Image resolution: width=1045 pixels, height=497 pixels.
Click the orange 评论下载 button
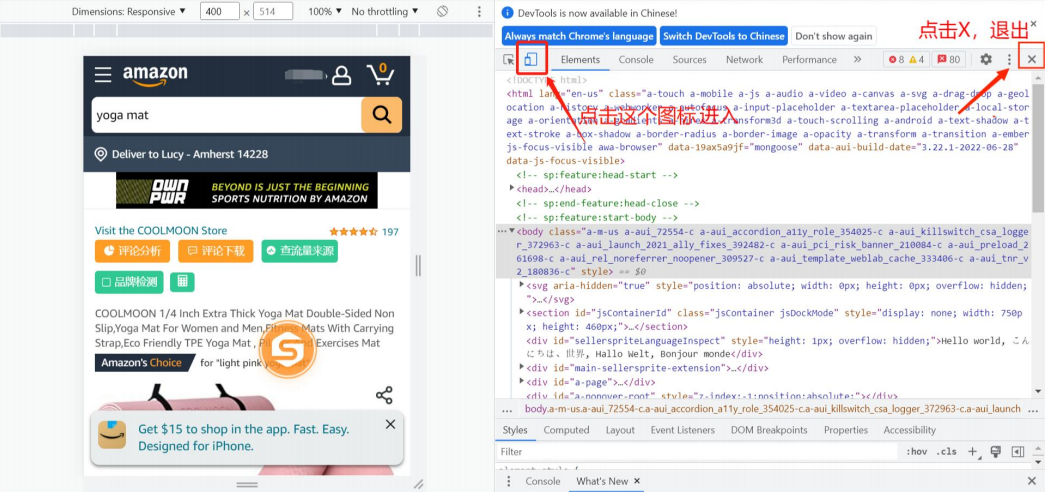point(216,251)
